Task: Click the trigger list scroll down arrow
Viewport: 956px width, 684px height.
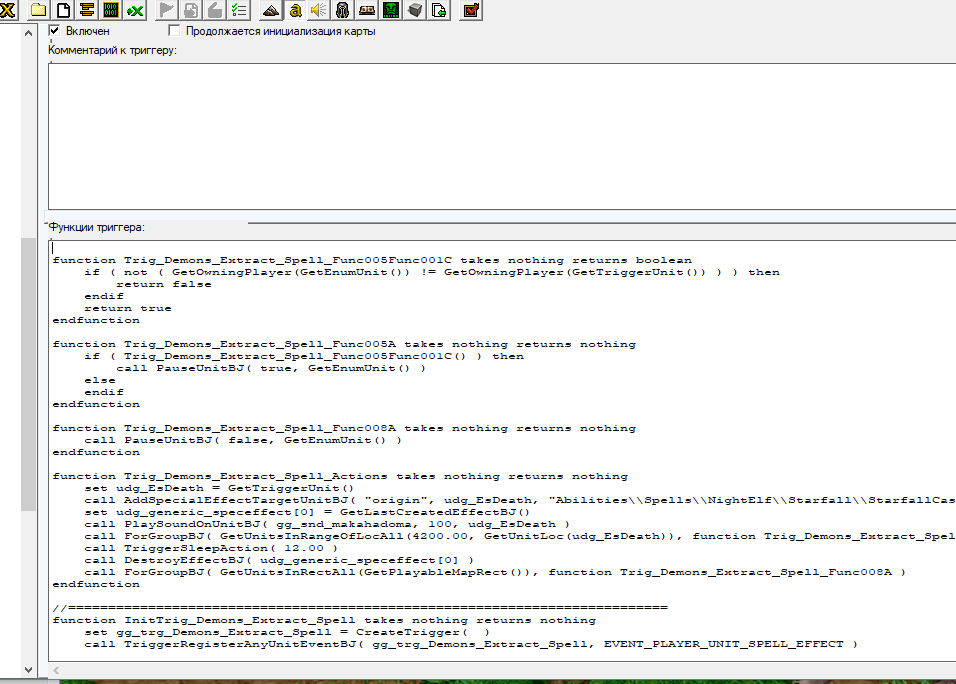Action: point(28,669)
